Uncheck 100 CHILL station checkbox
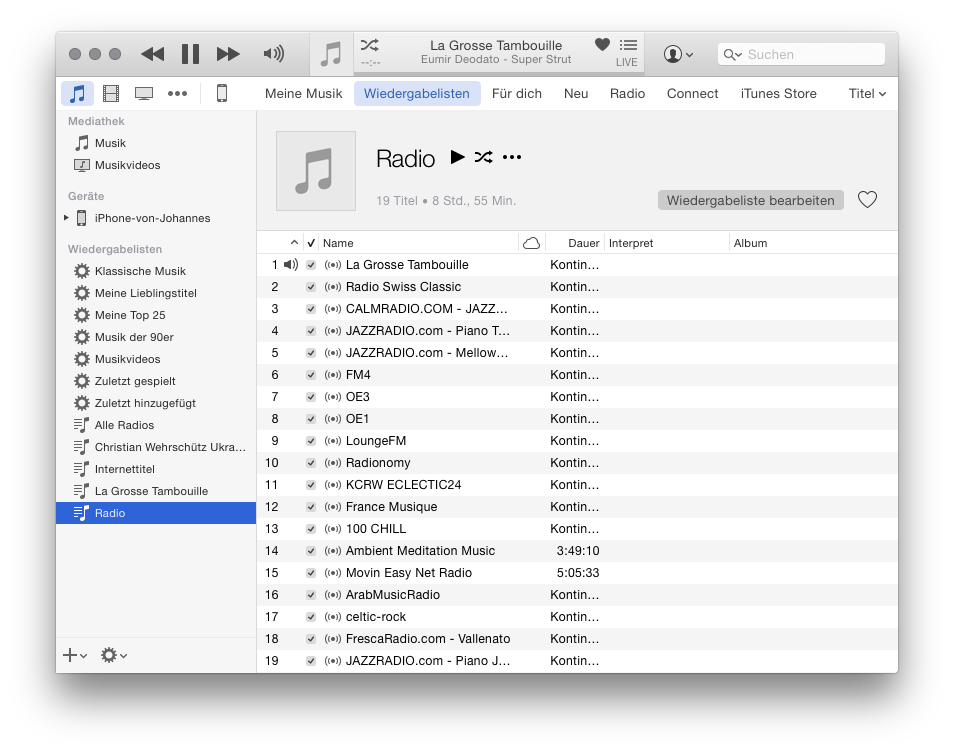The width and height of the screenshot is (954, 753). [x=311, y=529]
